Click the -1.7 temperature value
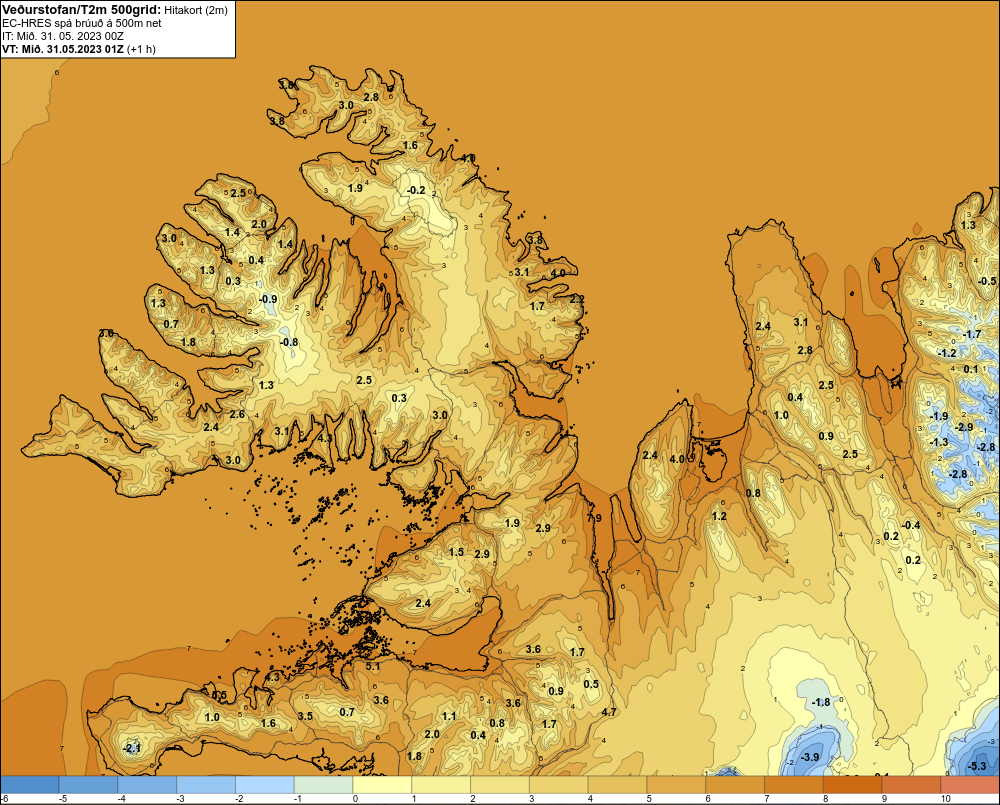 point(972,334)
